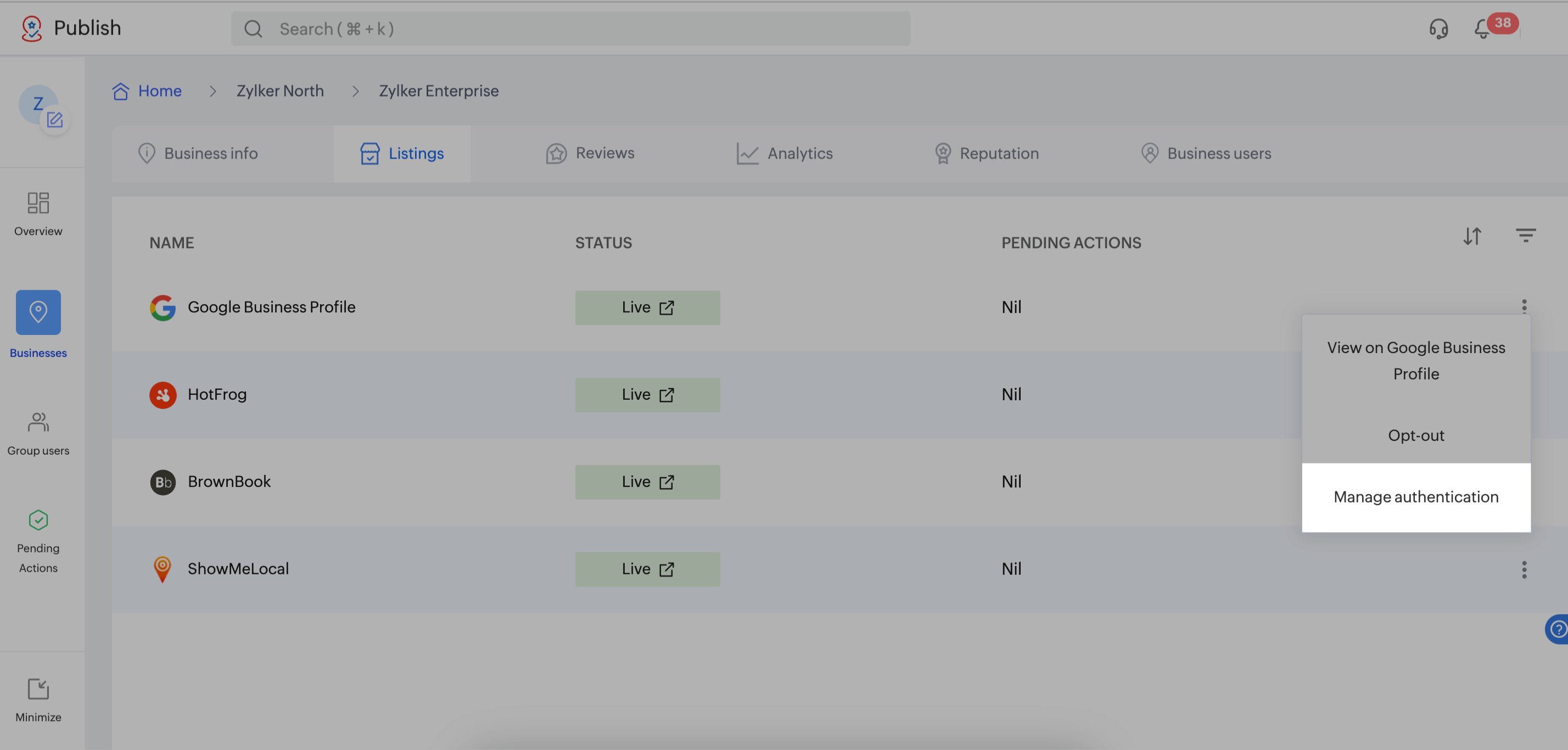The height and width of the screenshot is (750, 1568).
Task: Click the Z avatar edit pencil
Action: [x=55, y=120]
